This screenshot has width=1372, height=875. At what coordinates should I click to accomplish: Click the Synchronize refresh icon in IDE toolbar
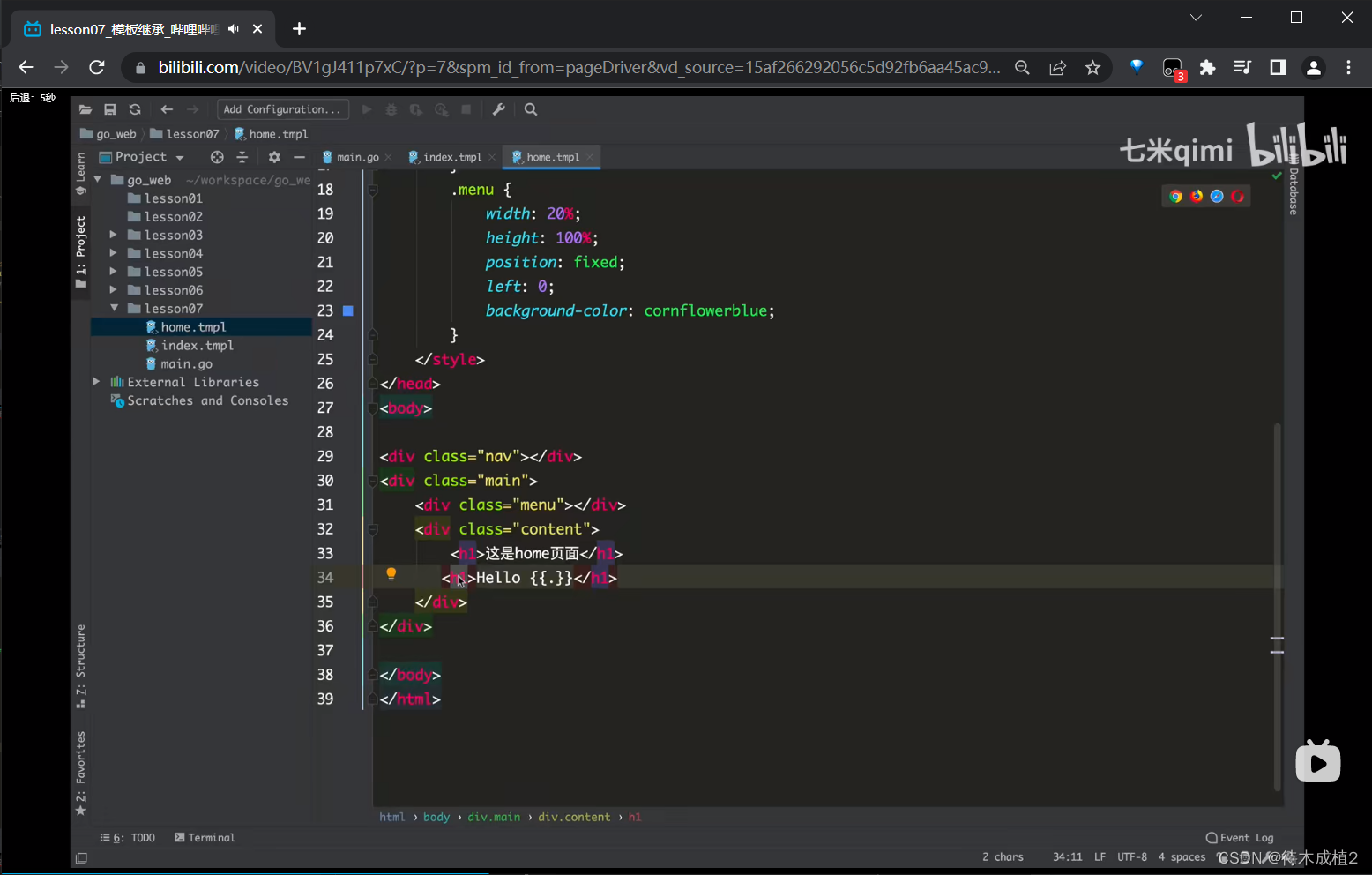(135, 109)
